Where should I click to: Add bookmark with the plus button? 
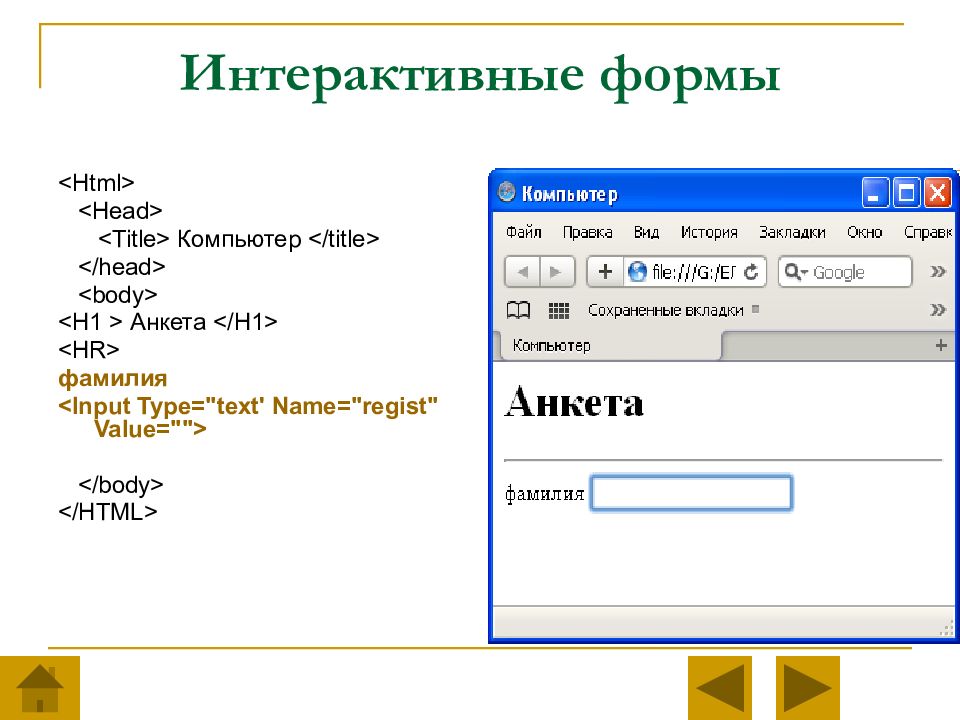605,272
